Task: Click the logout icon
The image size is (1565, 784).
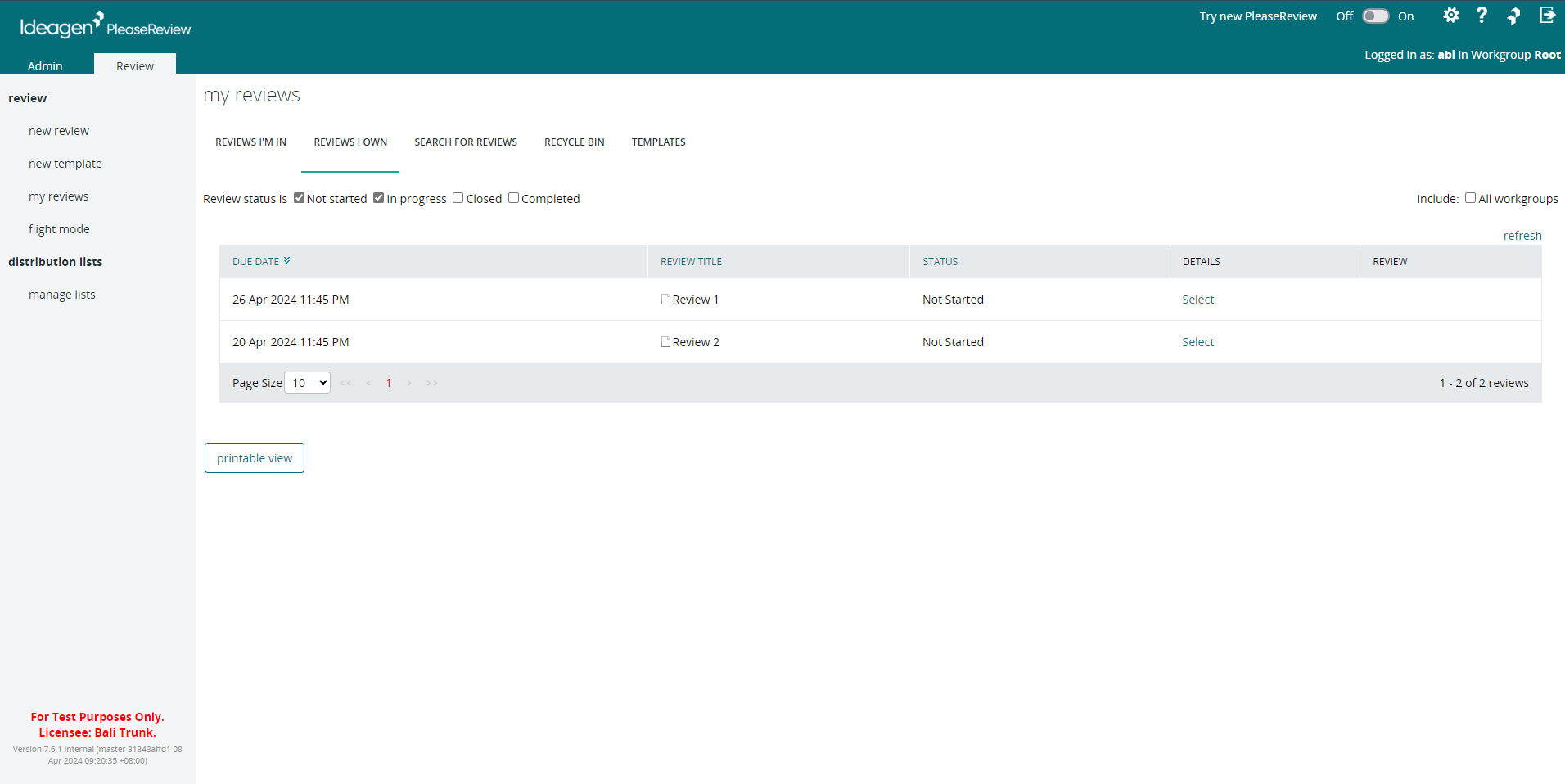Action: click(1547, 16)
